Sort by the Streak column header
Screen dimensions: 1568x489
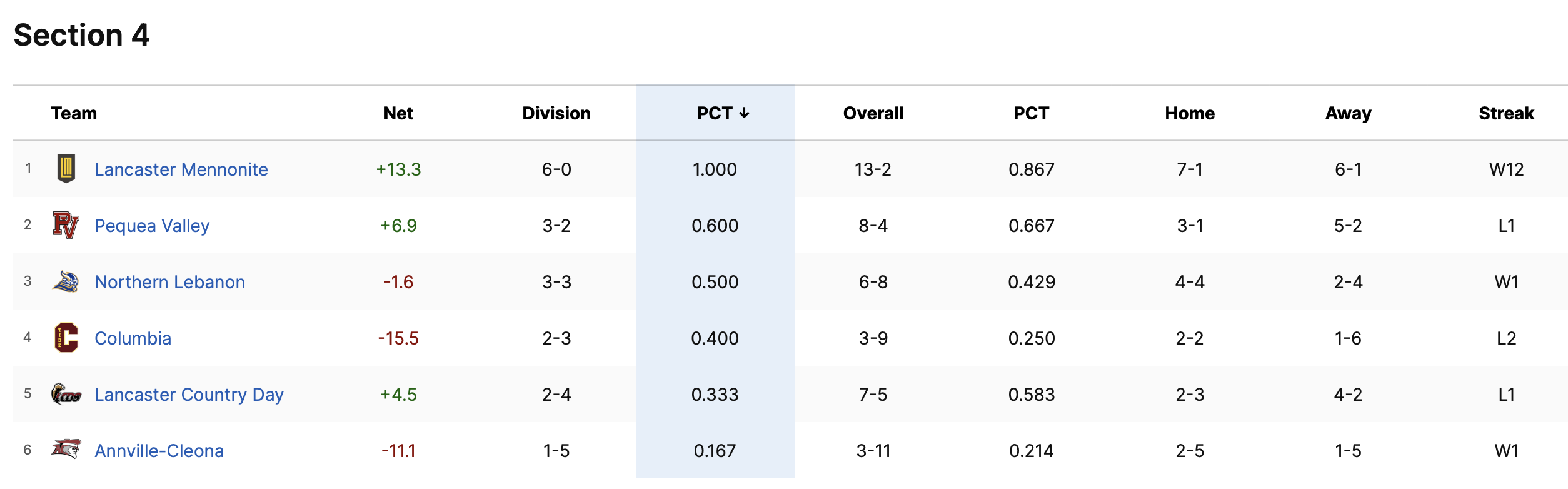point(1506,113)
